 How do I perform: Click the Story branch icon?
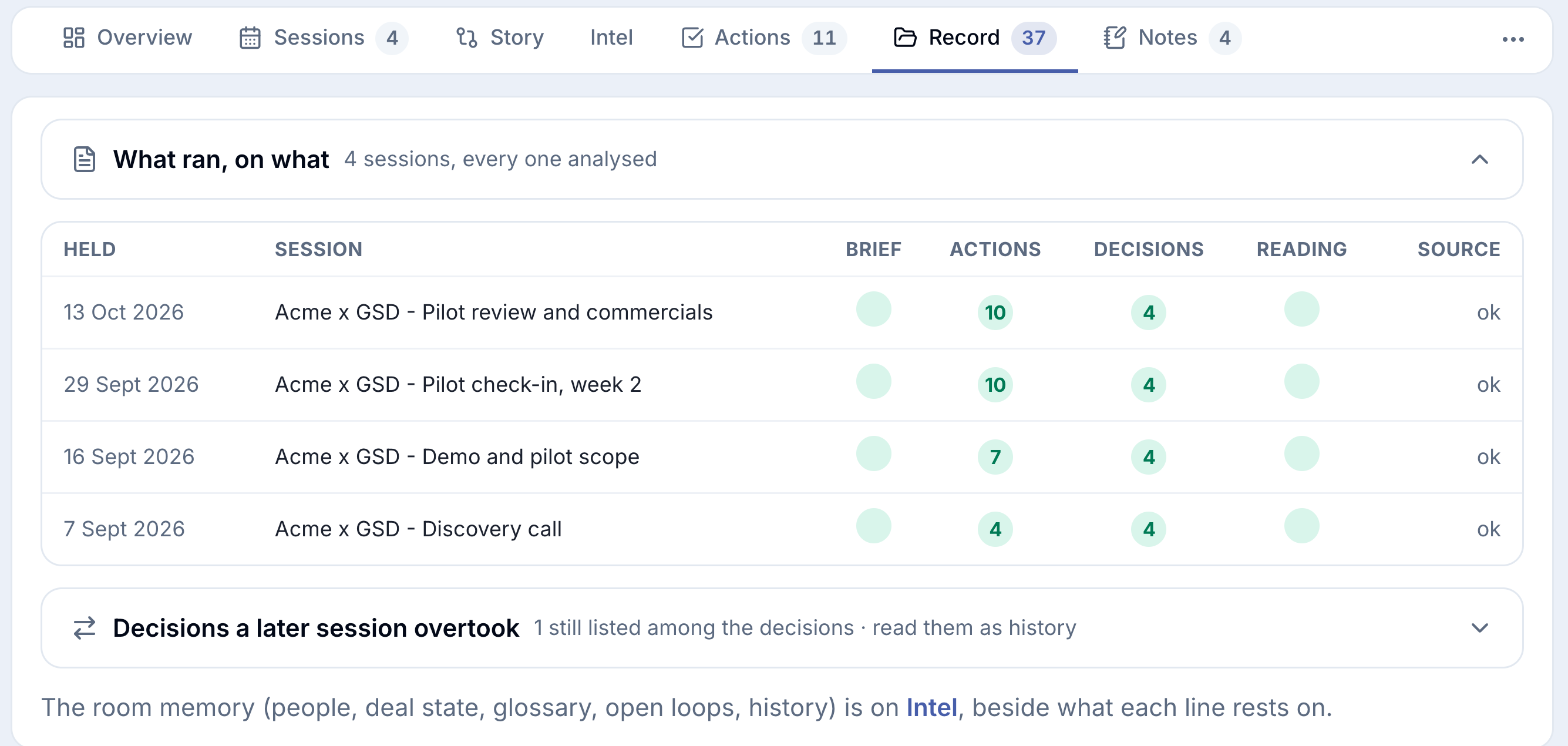point(467,38)
